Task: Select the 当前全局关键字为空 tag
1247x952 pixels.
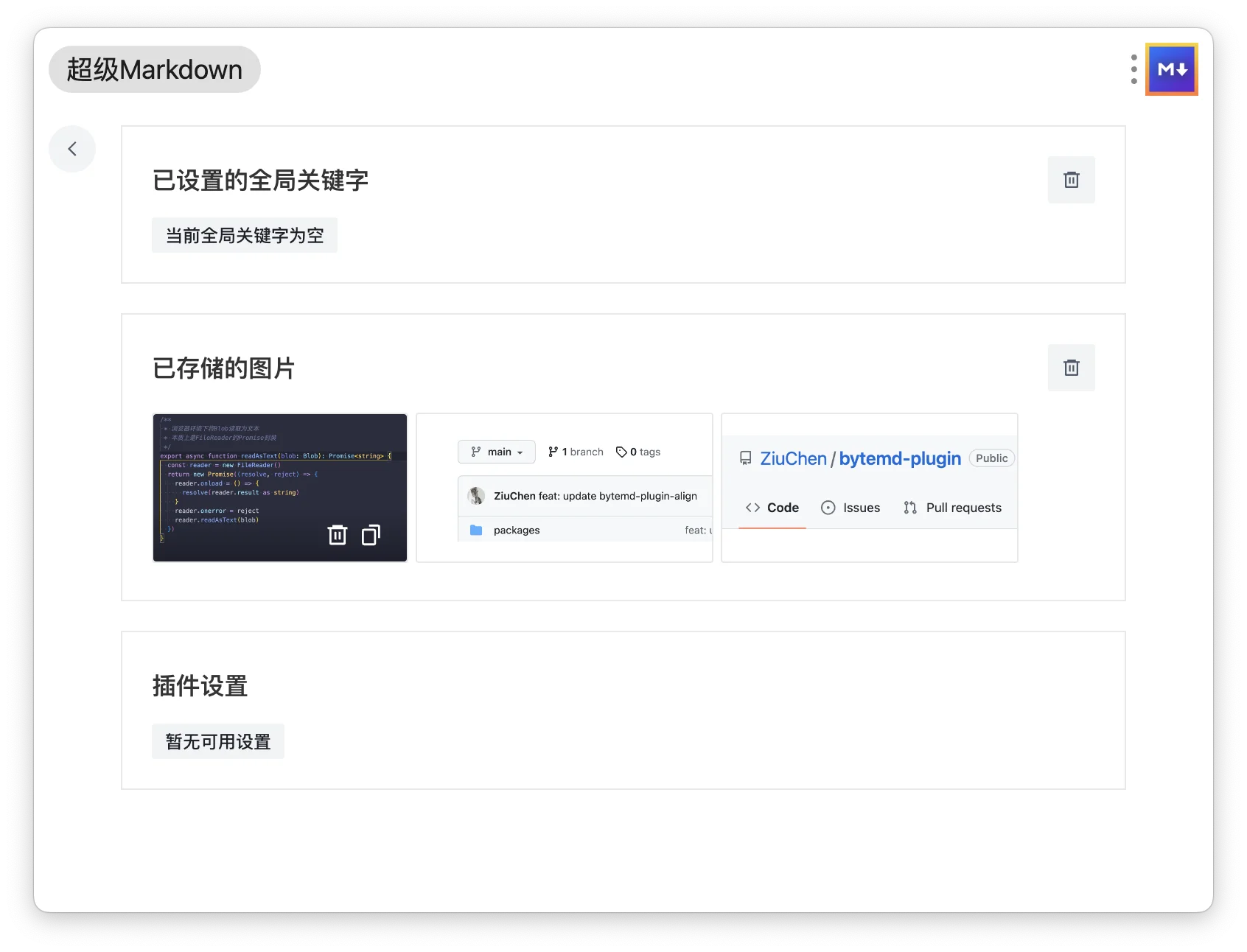Action: pyautogui.click(x=244, y=235)
